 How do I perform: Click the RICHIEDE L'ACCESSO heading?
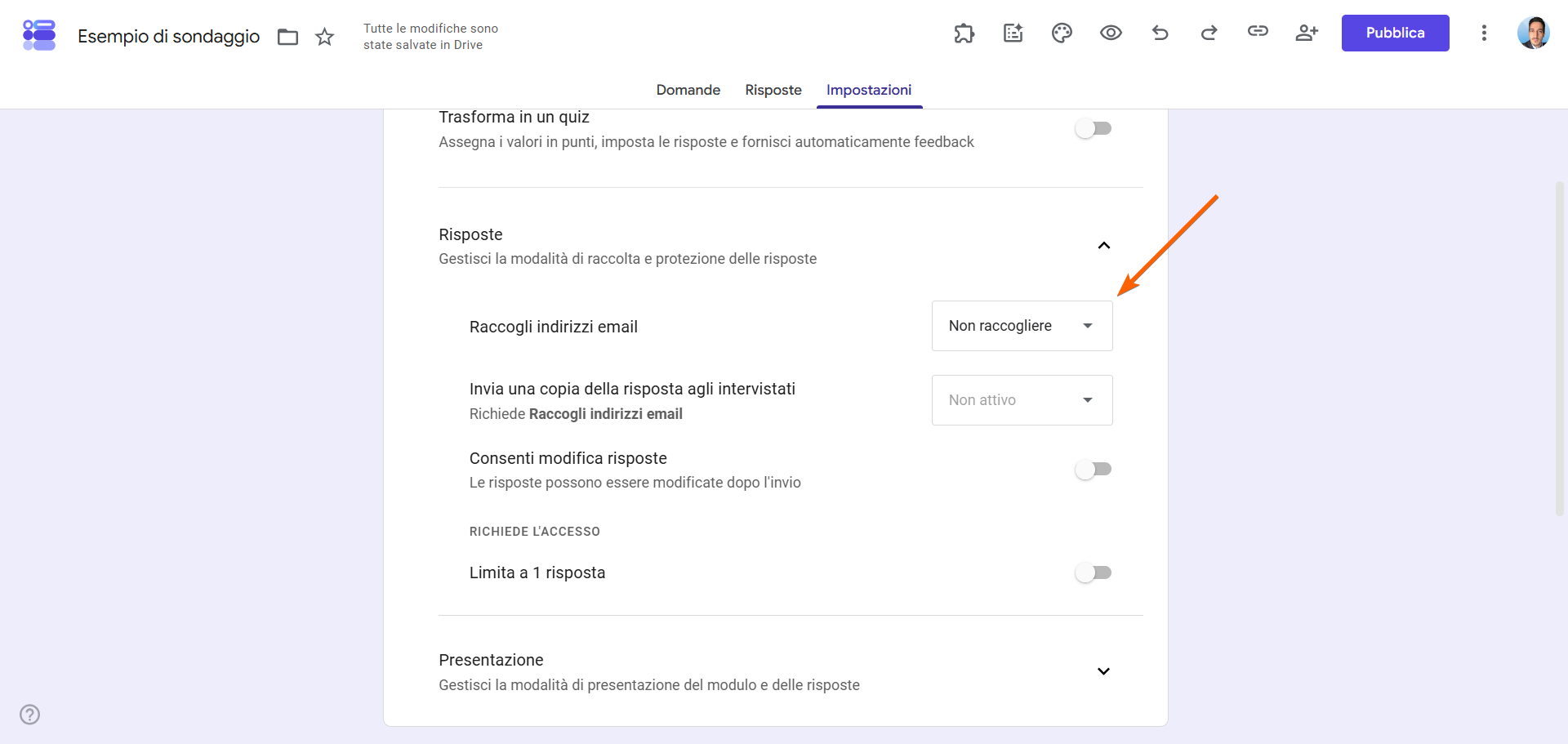[535, 532]
